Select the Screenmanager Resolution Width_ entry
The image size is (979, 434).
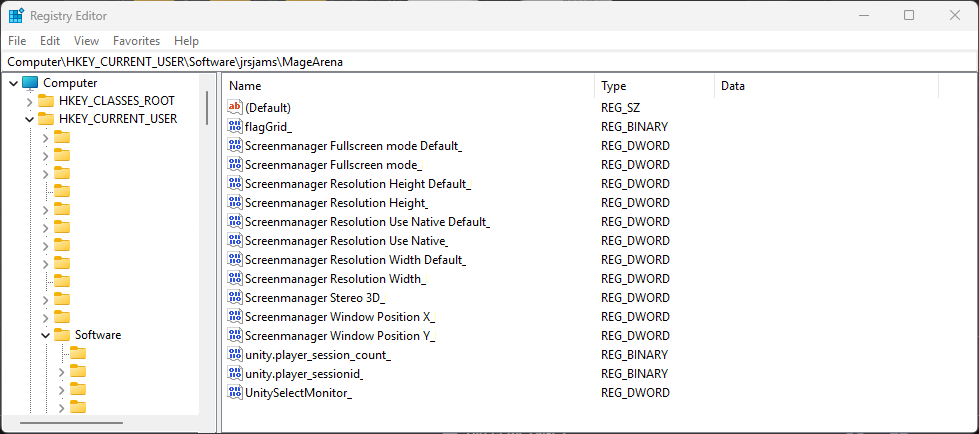click(335, 279)
